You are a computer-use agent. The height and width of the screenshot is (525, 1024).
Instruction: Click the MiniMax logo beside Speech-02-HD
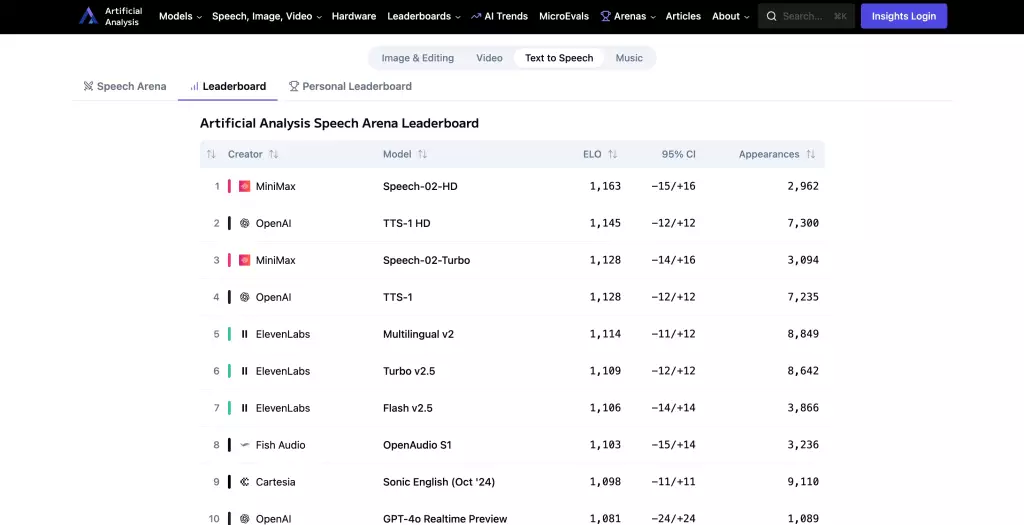[244, 186]
